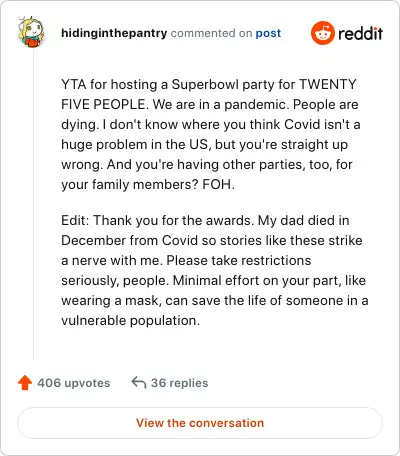This screenshot has height=456, width=400.
Task: Click the reddit wordmark text
Action: pos(360,33)
